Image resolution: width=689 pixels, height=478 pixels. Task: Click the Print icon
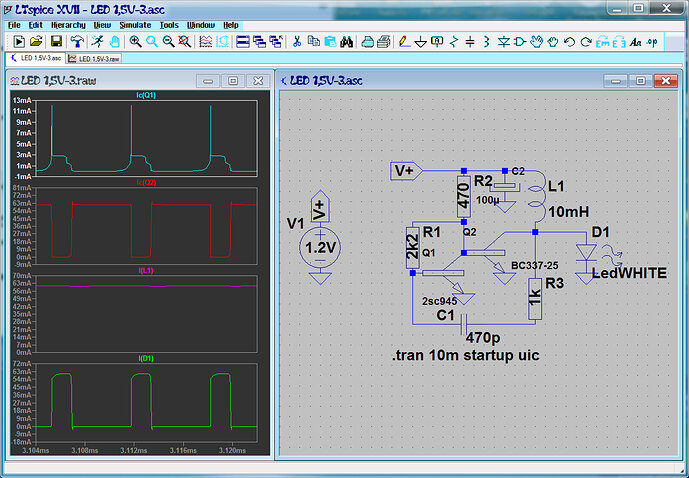[384, 42]
